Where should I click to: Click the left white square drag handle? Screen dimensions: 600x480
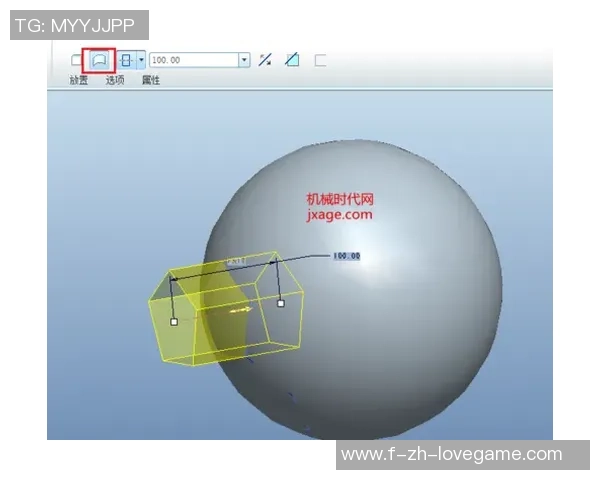(174, 322)
